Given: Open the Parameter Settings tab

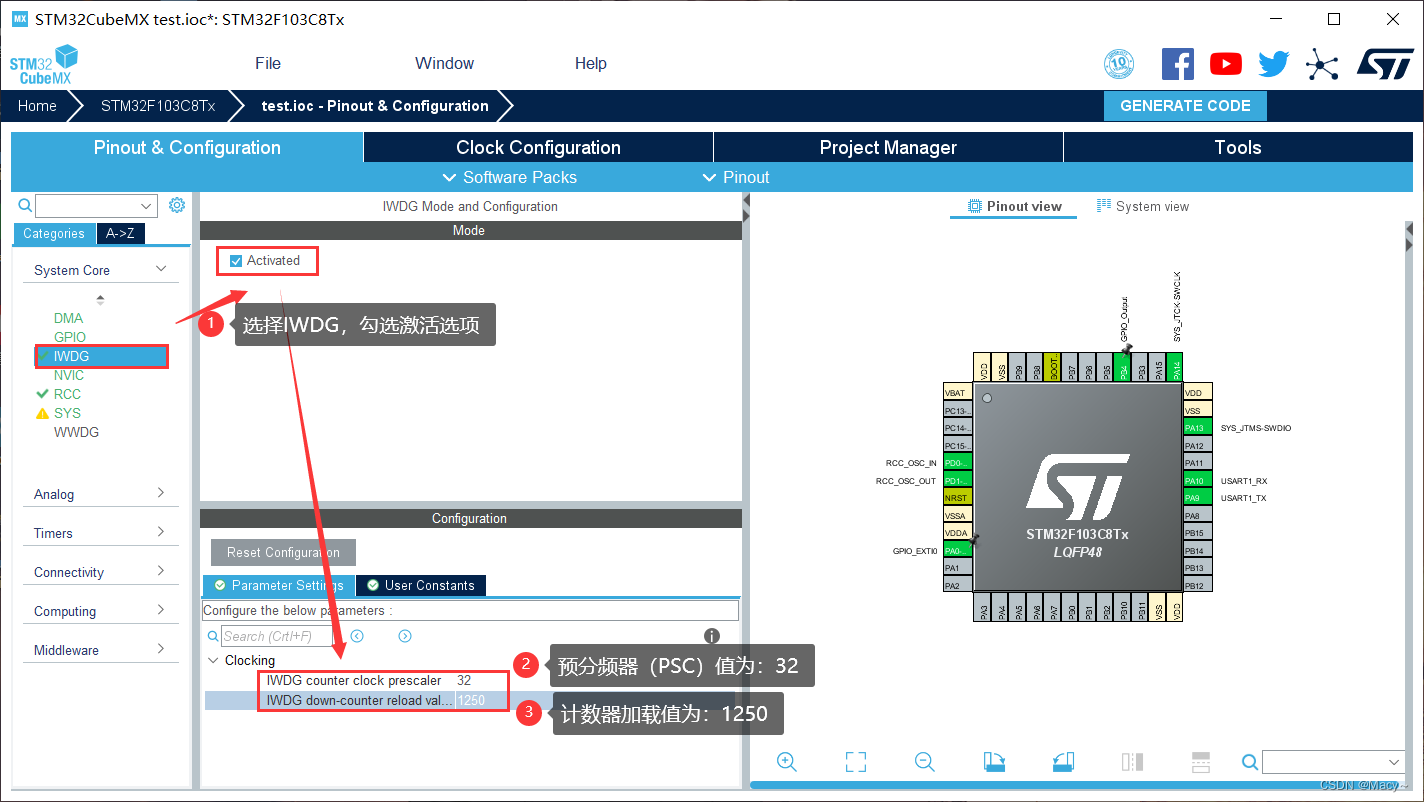Looking at the screenshot, I should 279,585.
